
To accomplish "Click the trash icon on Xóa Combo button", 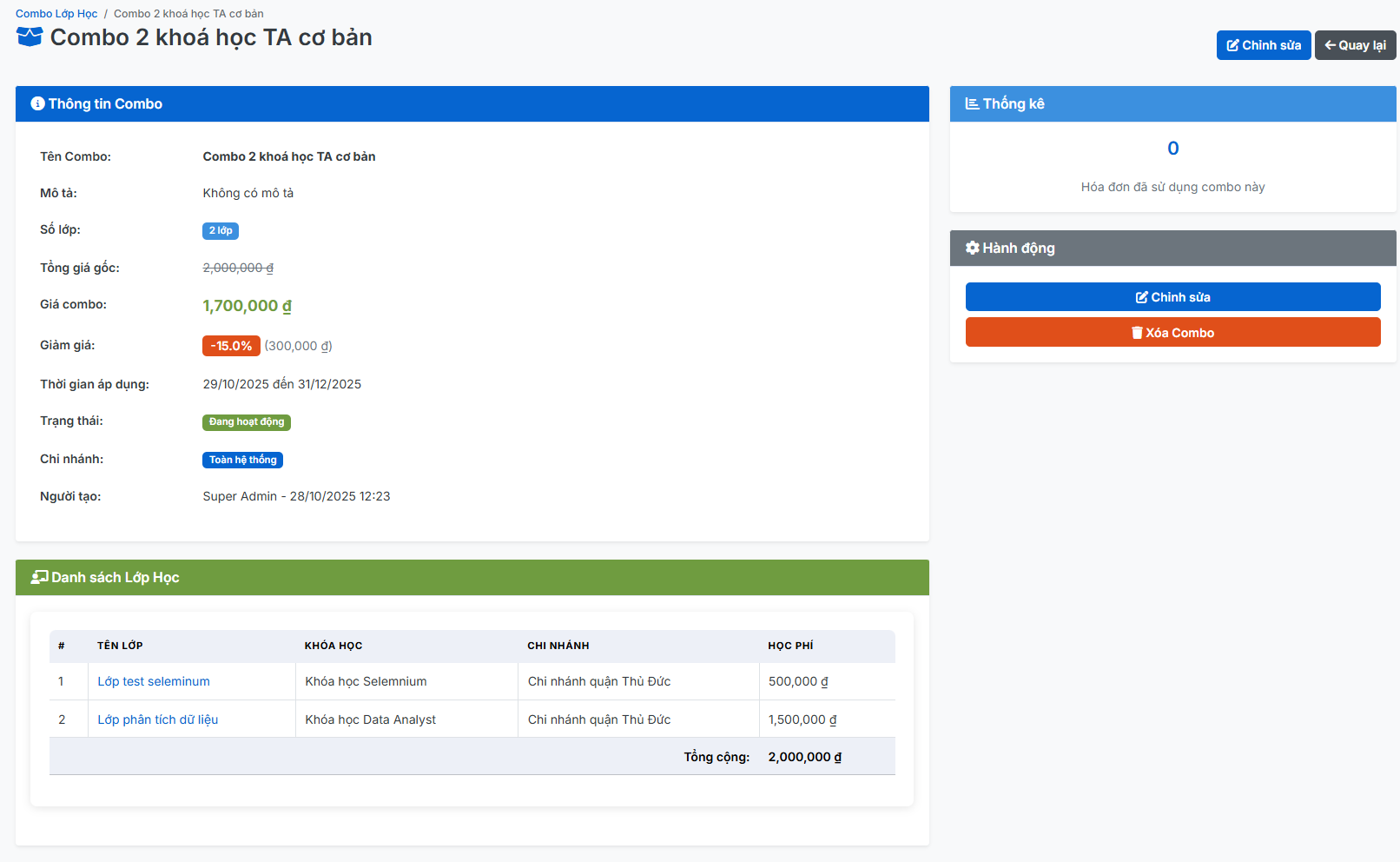I will [1137, 333].
